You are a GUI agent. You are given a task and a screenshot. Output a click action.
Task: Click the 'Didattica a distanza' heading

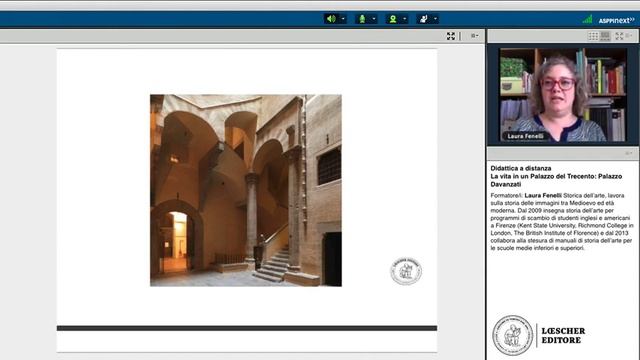(521, 168)
